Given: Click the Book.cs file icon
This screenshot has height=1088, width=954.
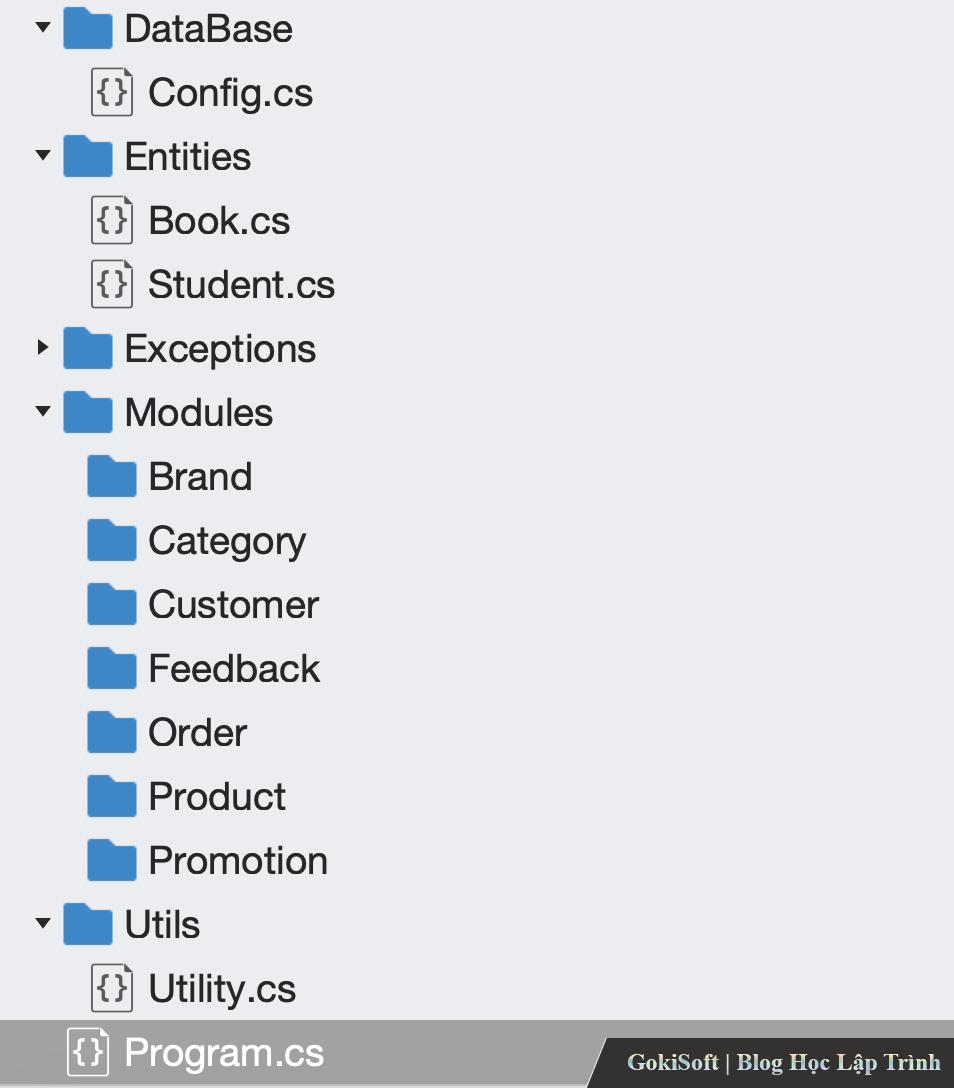Looking at the screenshot, I should click(x=112, y=220).
